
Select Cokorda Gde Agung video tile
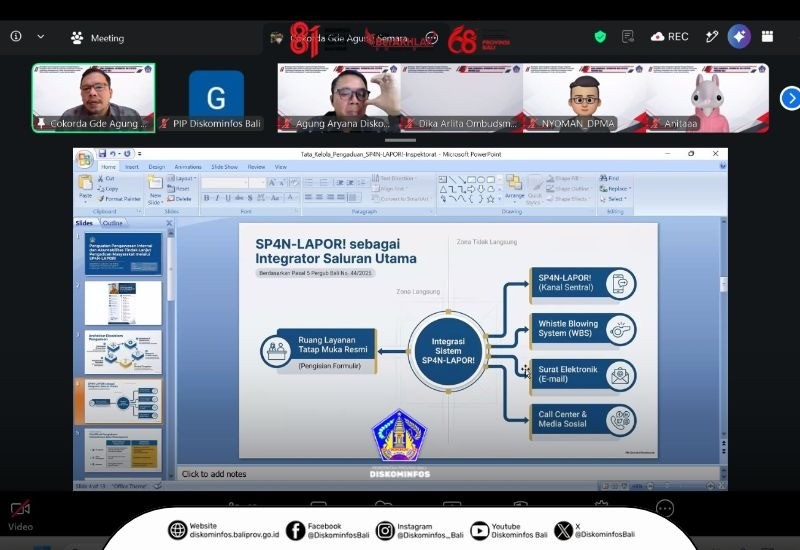pos(94,98)
